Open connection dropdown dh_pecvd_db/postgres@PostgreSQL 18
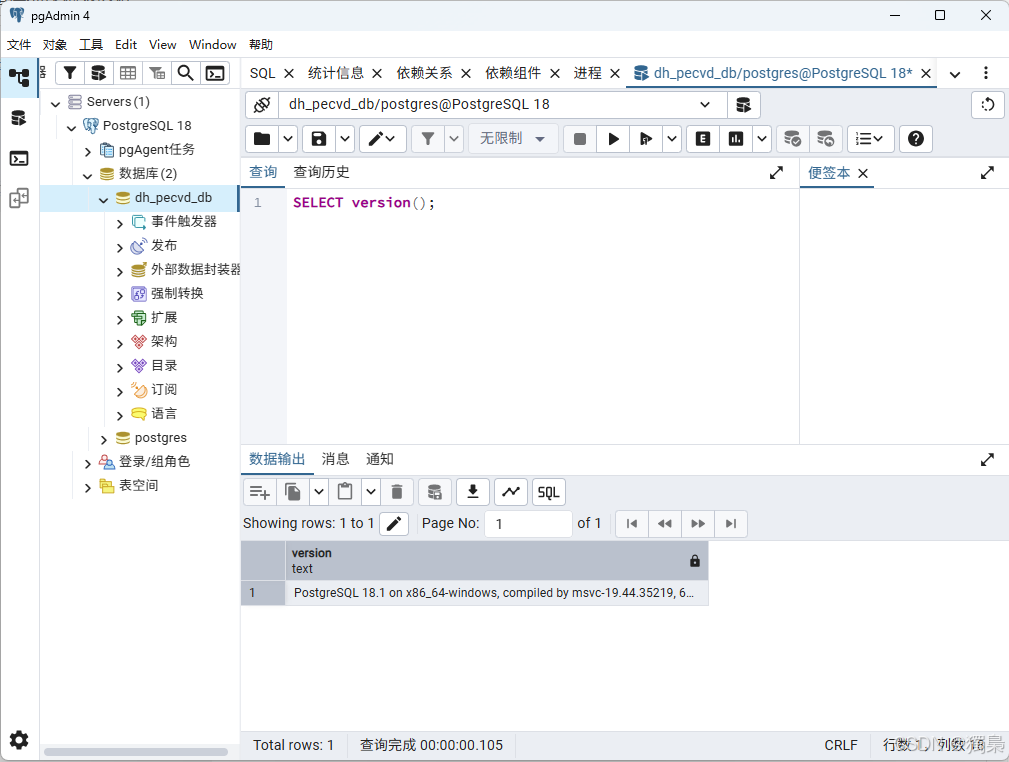 503,105
